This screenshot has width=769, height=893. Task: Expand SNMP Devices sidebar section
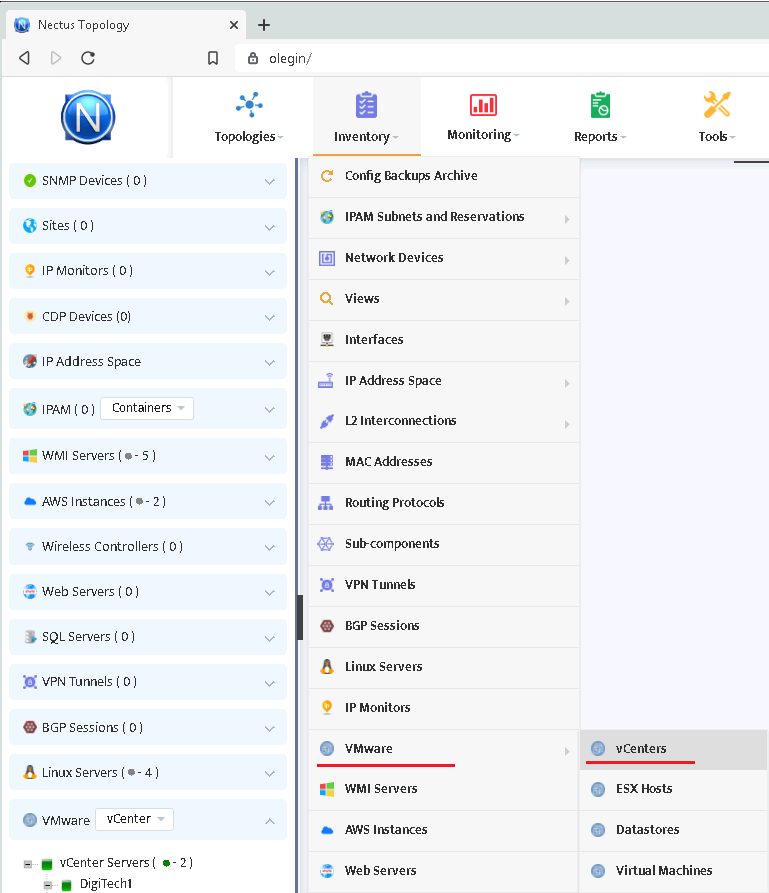269,182
